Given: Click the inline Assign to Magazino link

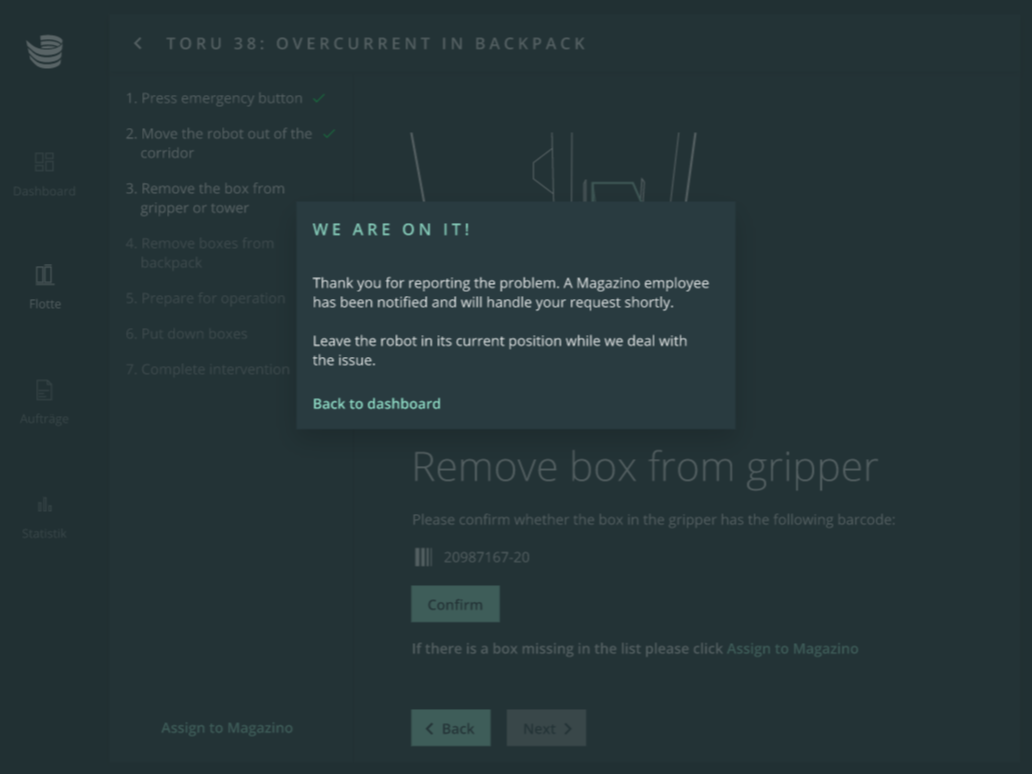Looking at the screenshot, I should point(792,649).
